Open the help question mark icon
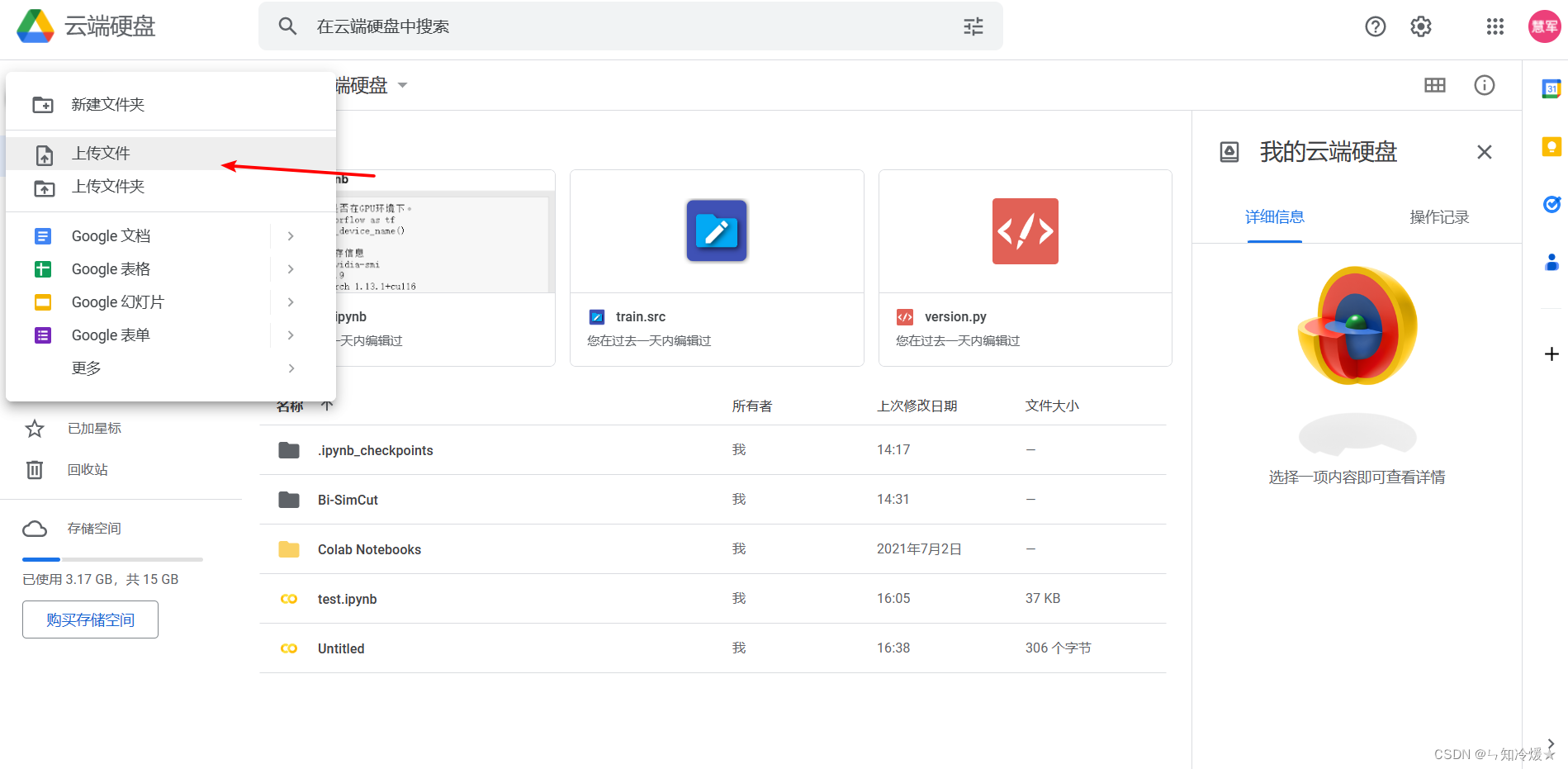 [1376, 26]
